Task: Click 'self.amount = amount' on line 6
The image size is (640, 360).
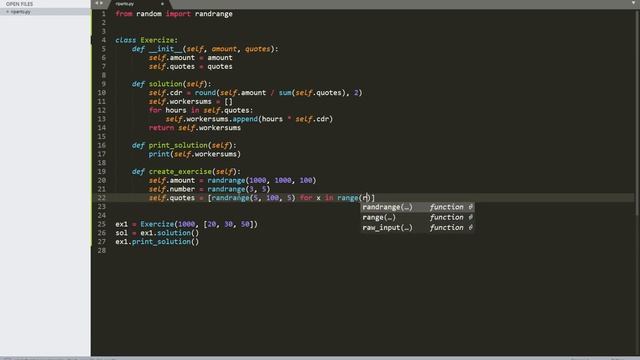Action: 191,58
